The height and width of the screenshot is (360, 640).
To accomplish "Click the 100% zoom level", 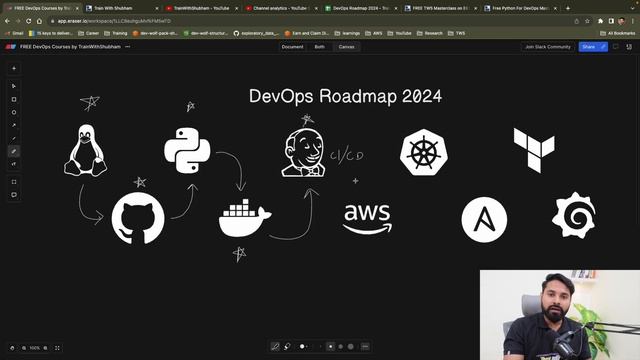I will pos(35,348).
